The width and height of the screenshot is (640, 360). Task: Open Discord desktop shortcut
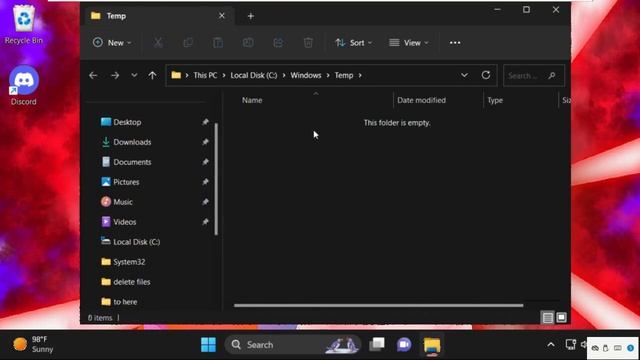(x=24, y=86)
